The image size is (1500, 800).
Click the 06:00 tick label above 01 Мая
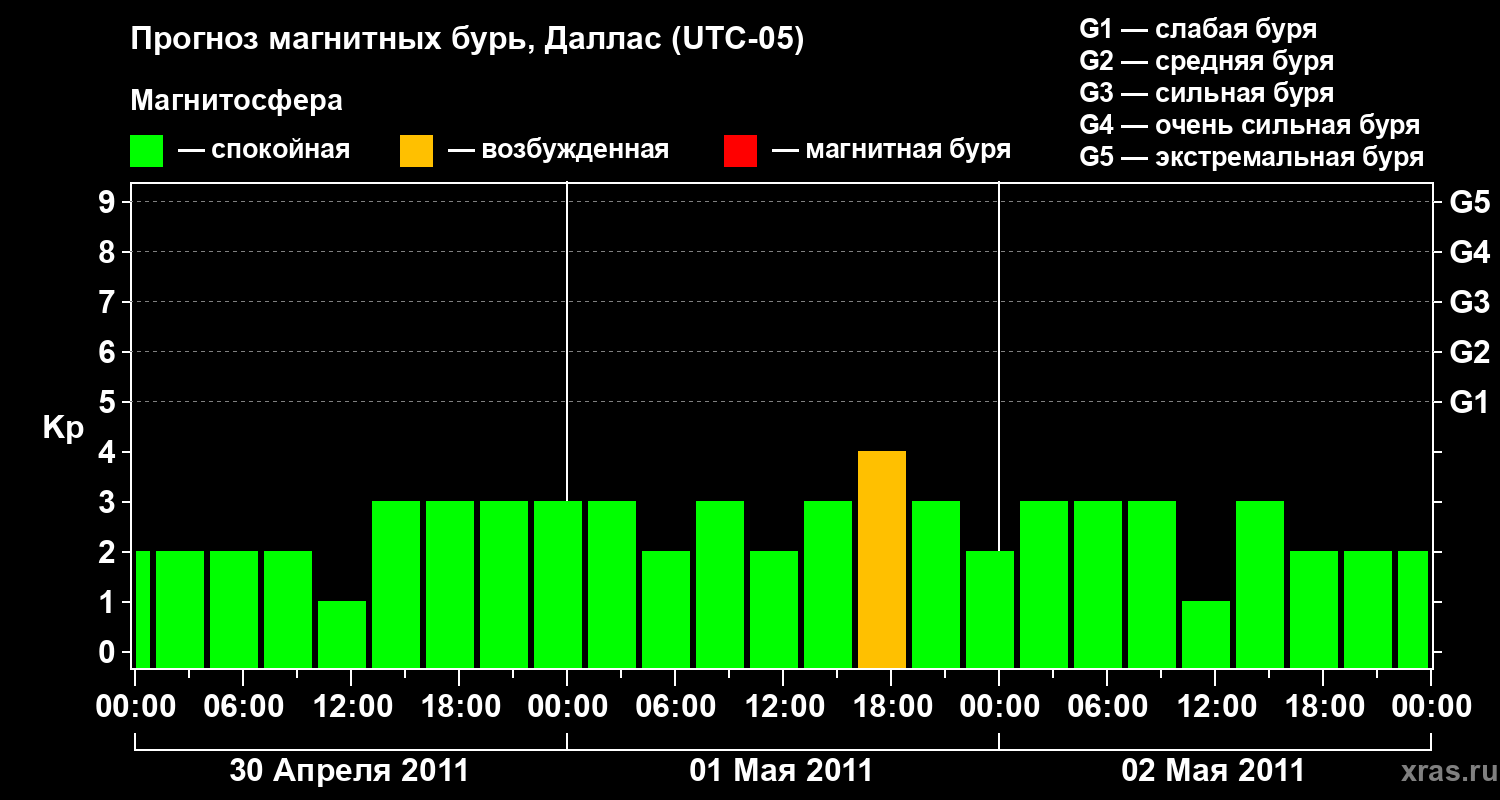tap(675, 707)
